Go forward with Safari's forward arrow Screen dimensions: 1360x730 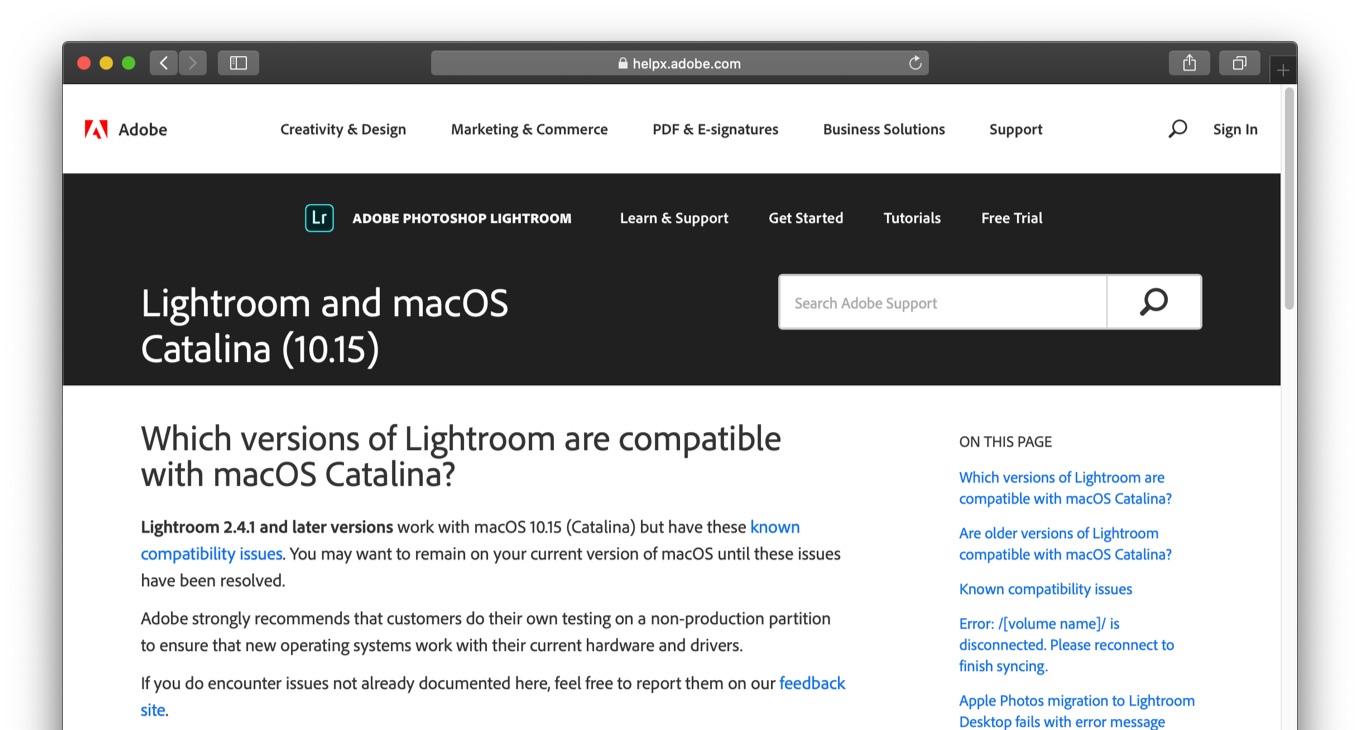(x=193, y=63)
